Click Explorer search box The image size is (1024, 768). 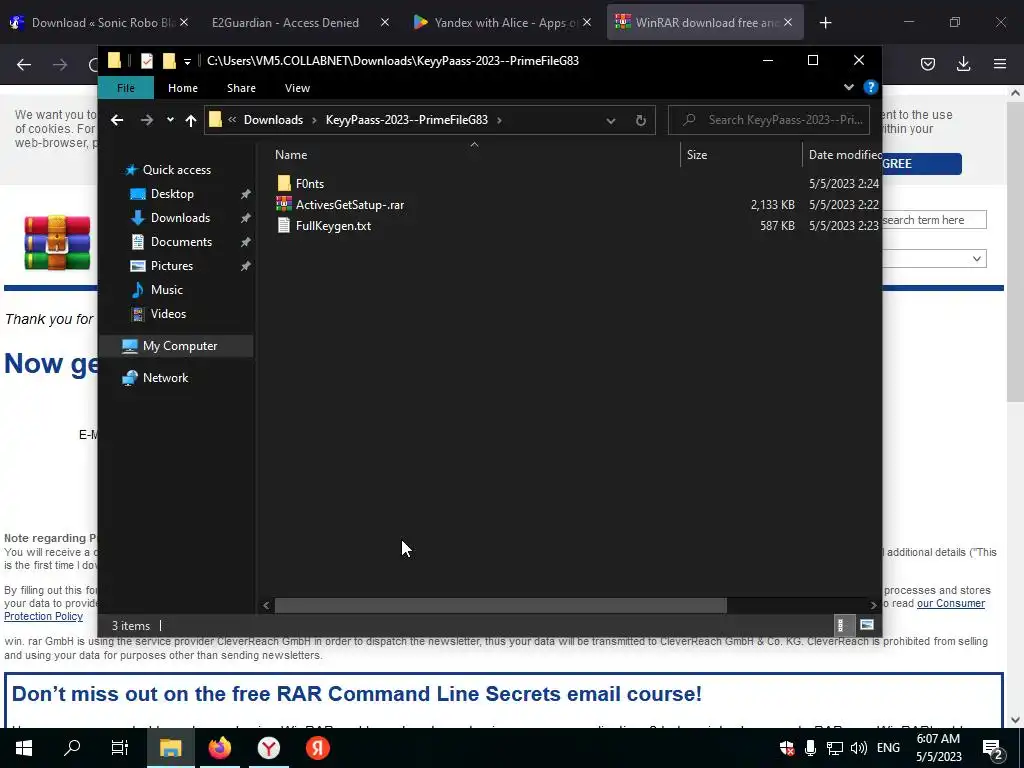769,120
